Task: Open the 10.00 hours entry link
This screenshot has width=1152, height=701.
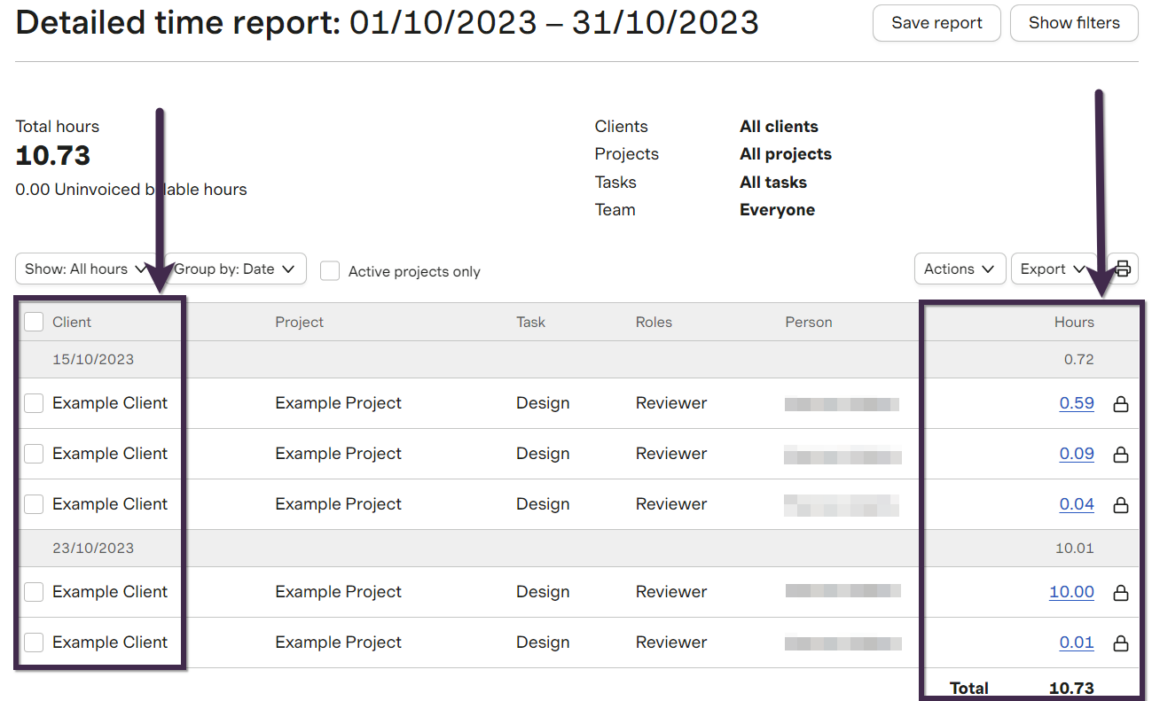Action: pyautogui.click(x=1071, y=592)
